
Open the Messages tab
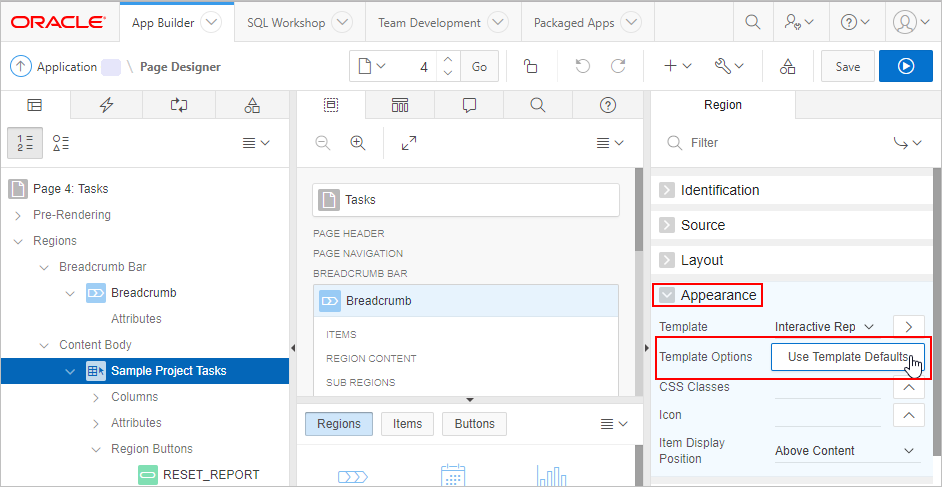pos(469,105)
